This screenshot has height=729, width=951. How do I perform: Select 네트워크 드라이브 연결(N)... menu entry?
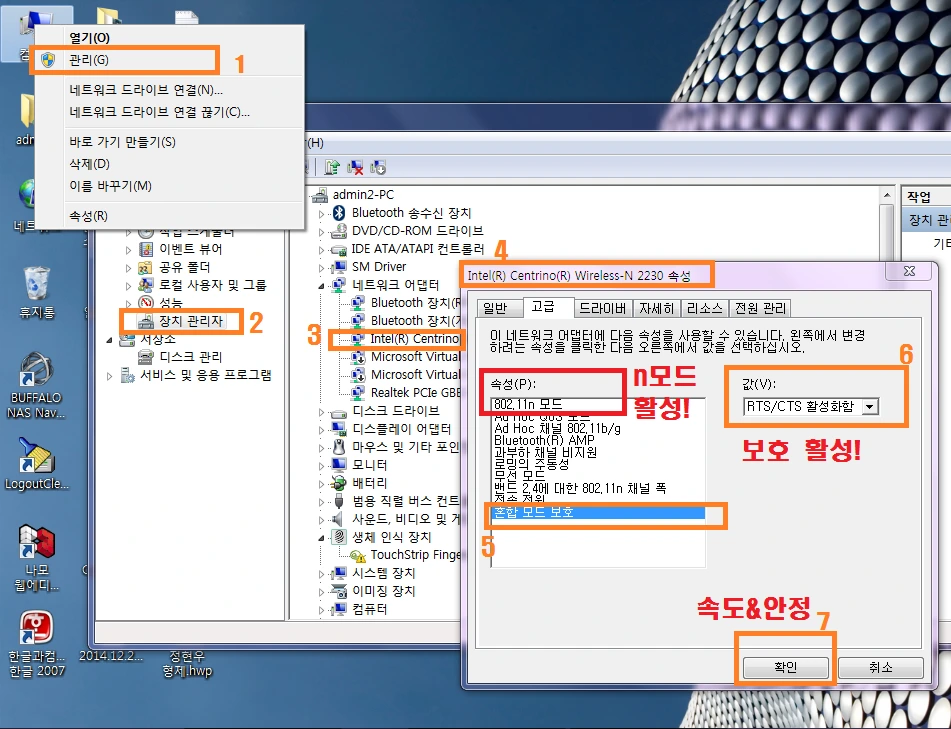(x=169, y=90)
